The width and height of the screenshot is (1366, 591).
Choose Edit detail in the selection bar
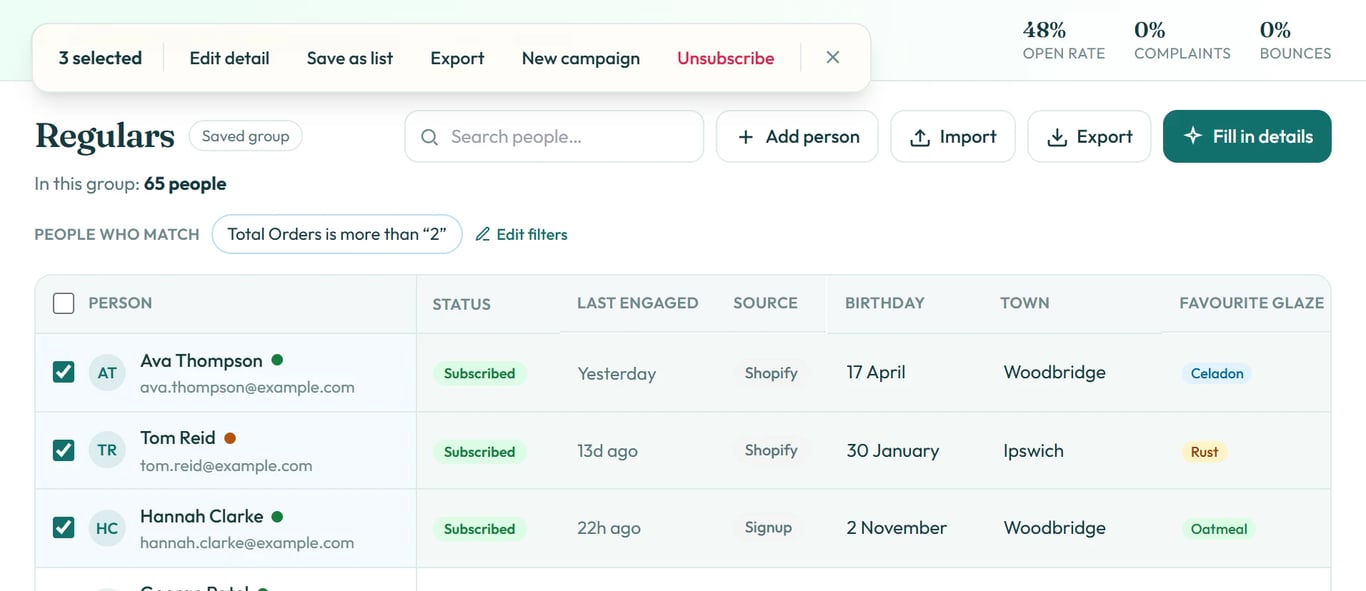point(229,58)
